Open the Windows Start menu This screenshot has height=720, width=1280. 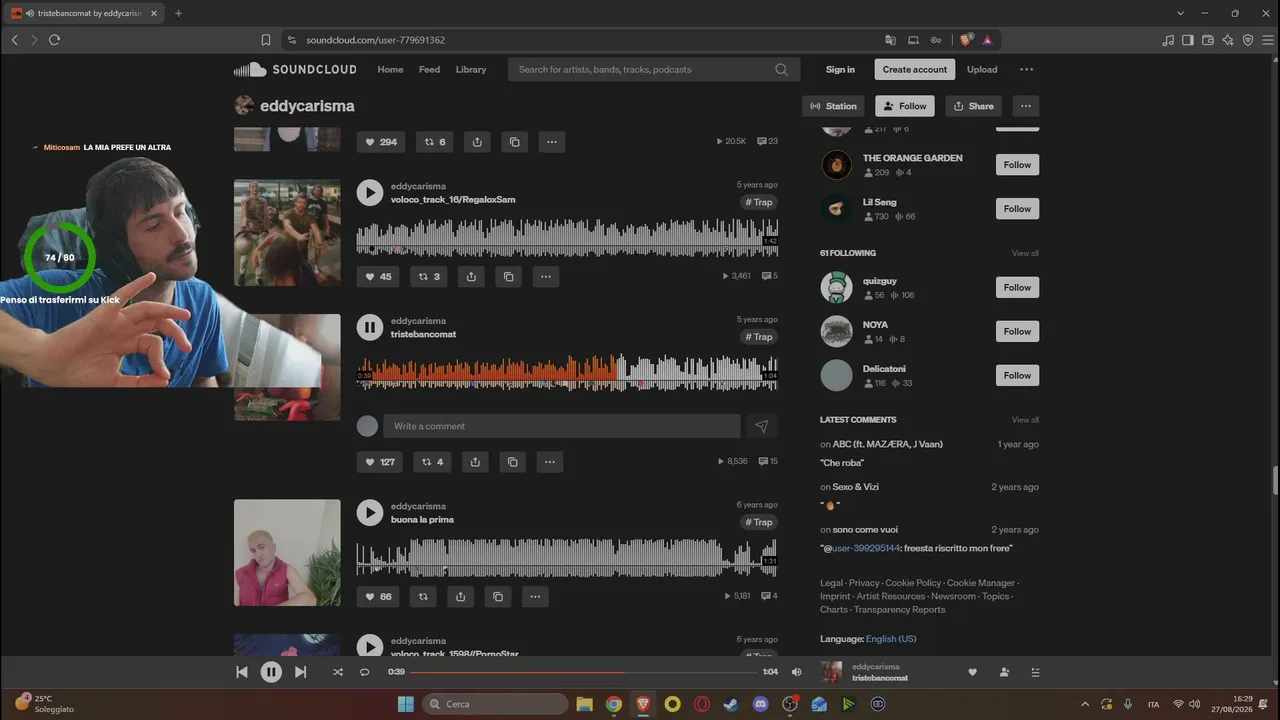click(x=406, y=704)
